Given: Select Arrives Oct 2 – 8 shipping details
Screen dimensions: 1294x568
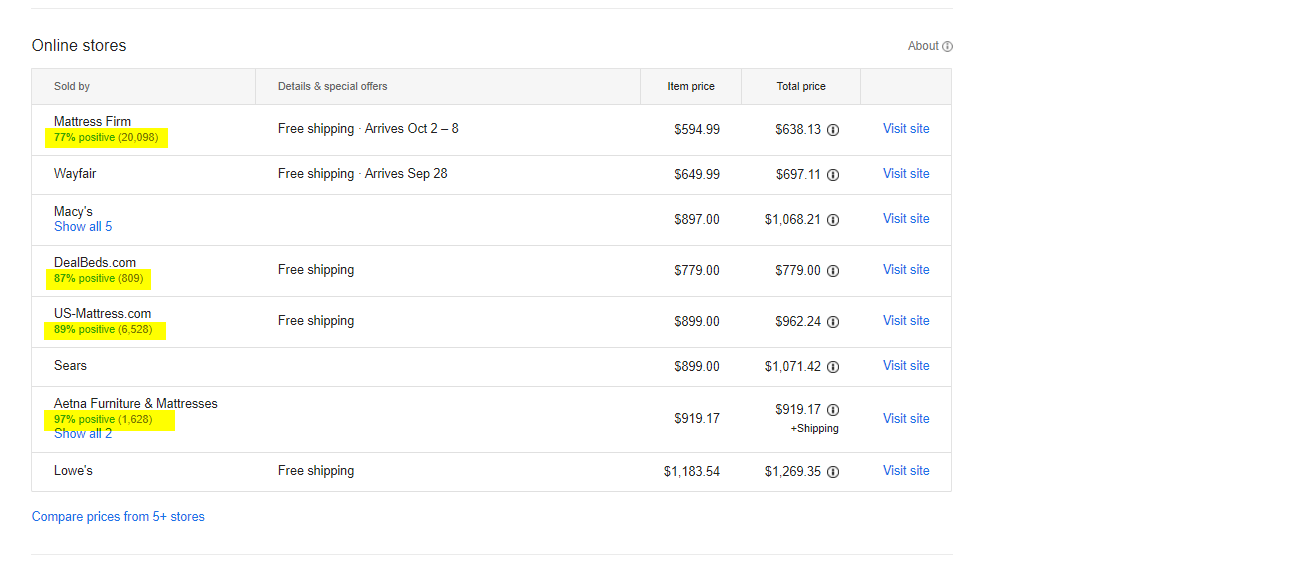Looking at the screenshot, I should [x=412, y=128].
